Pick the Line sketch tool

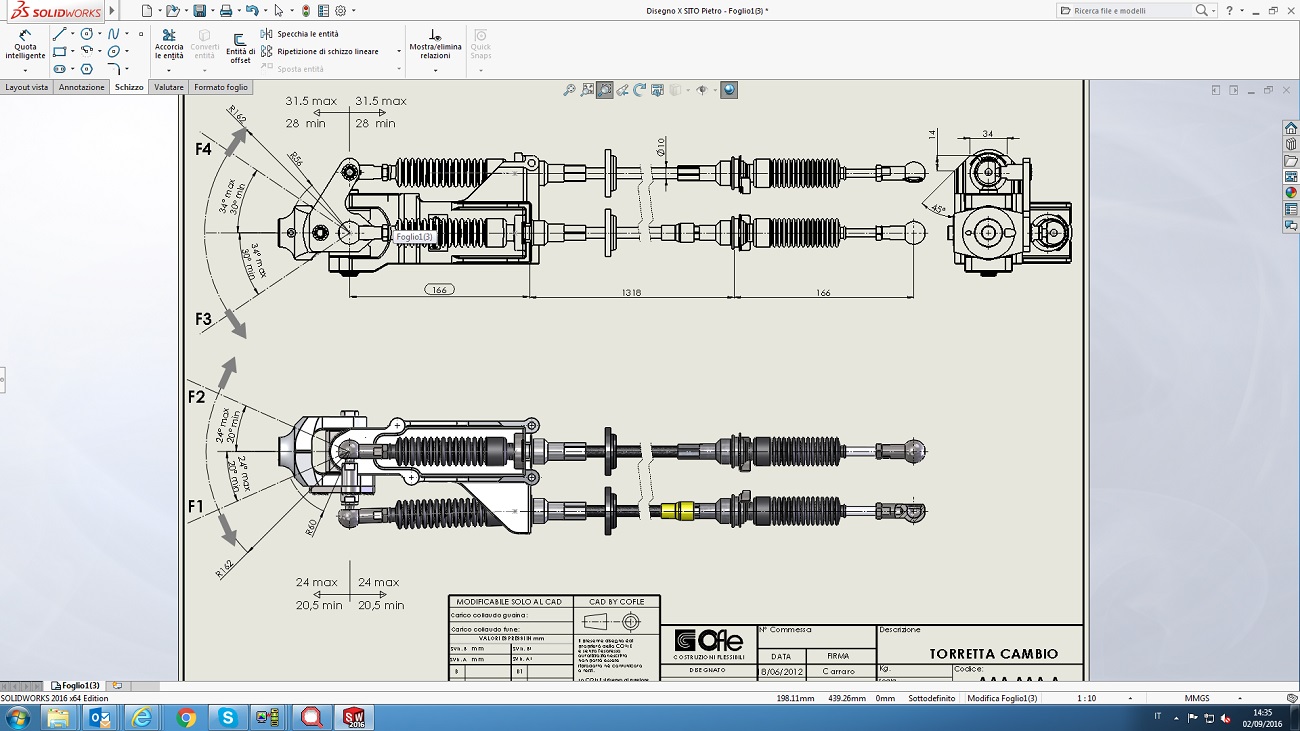coord(60,34)
